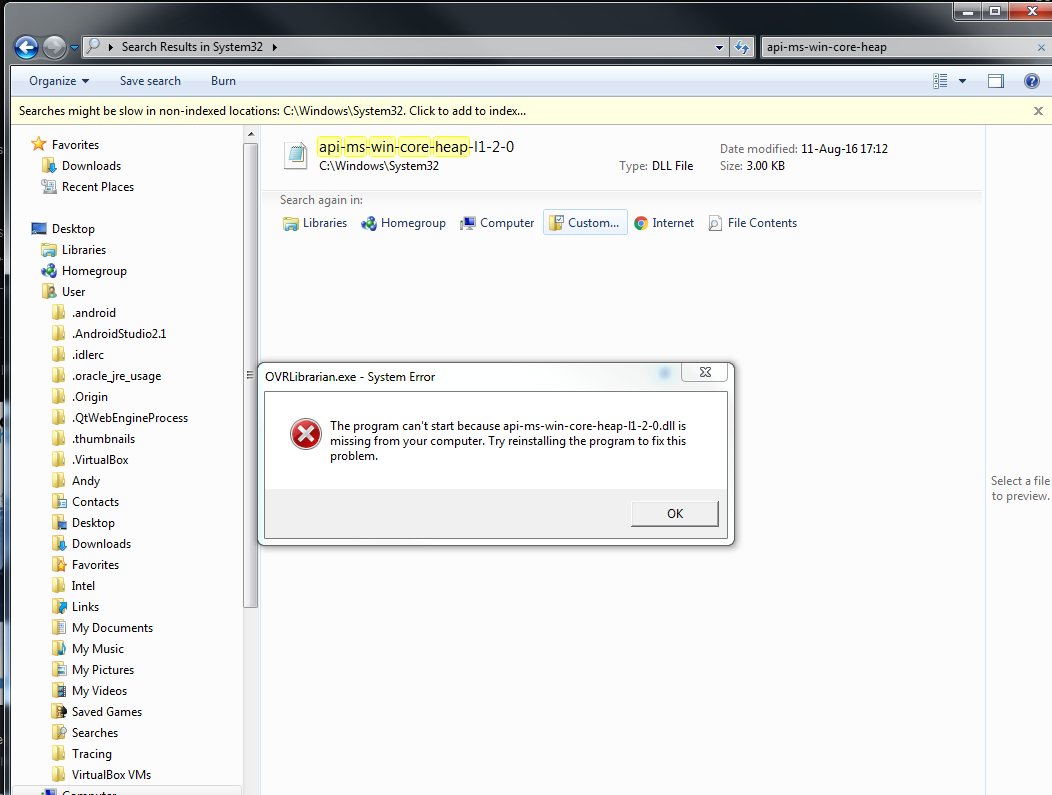The width and height of the screenshot is (1052, 795).
Task: Click the search box containing api-ms-win-core-heap
Action: tap(898, 47)
